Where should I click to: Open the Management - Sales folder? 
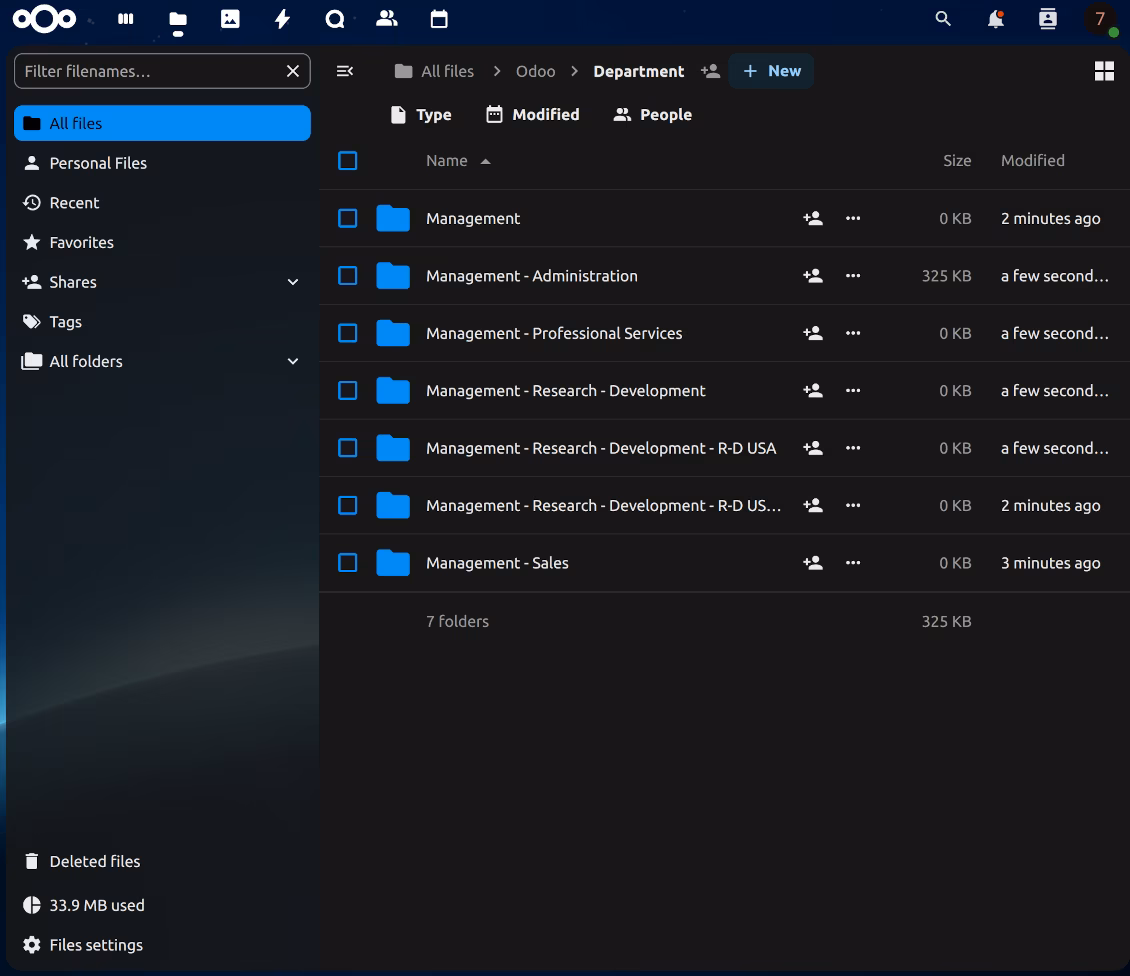(497, 563)
